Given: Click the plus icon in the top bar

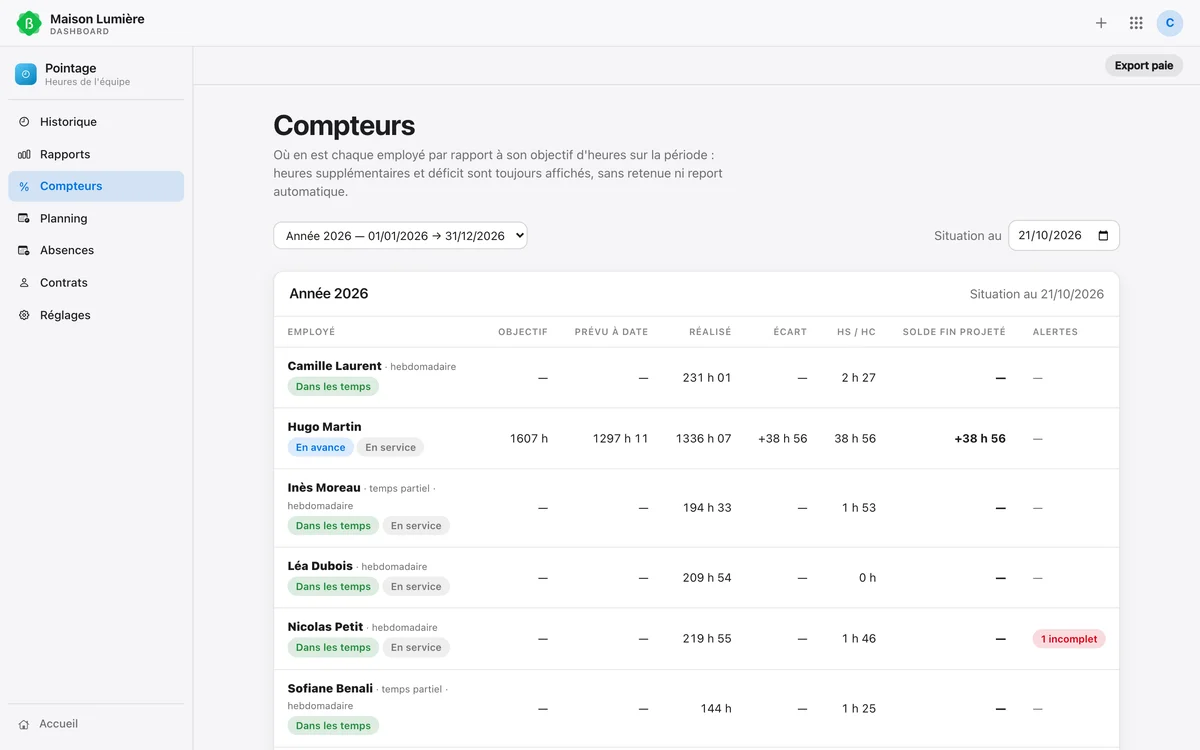Looking at the screenshot, I should (1101, 23).
